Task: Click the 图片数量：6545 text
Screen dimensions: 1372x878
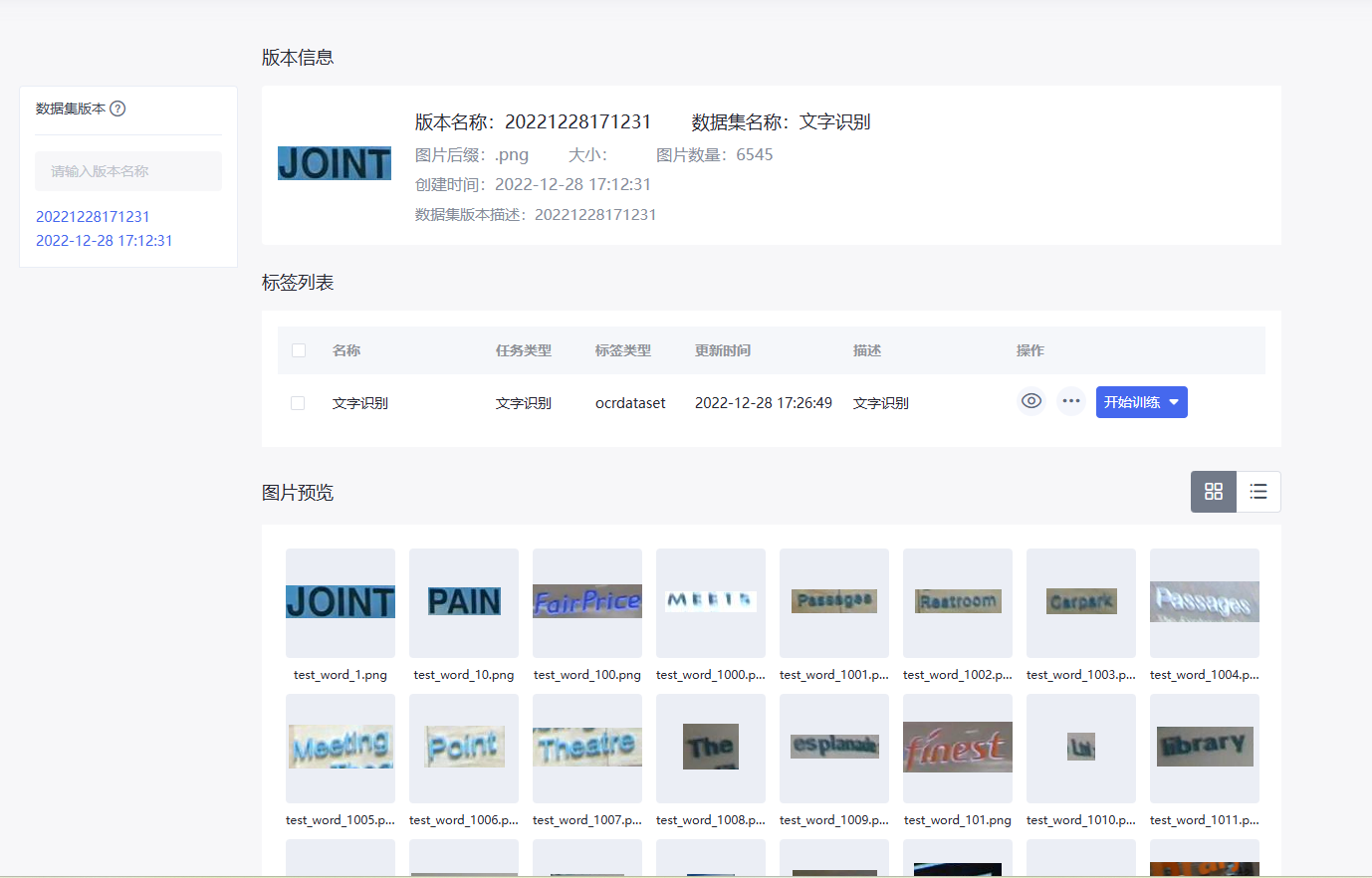Action: (715, 154)
